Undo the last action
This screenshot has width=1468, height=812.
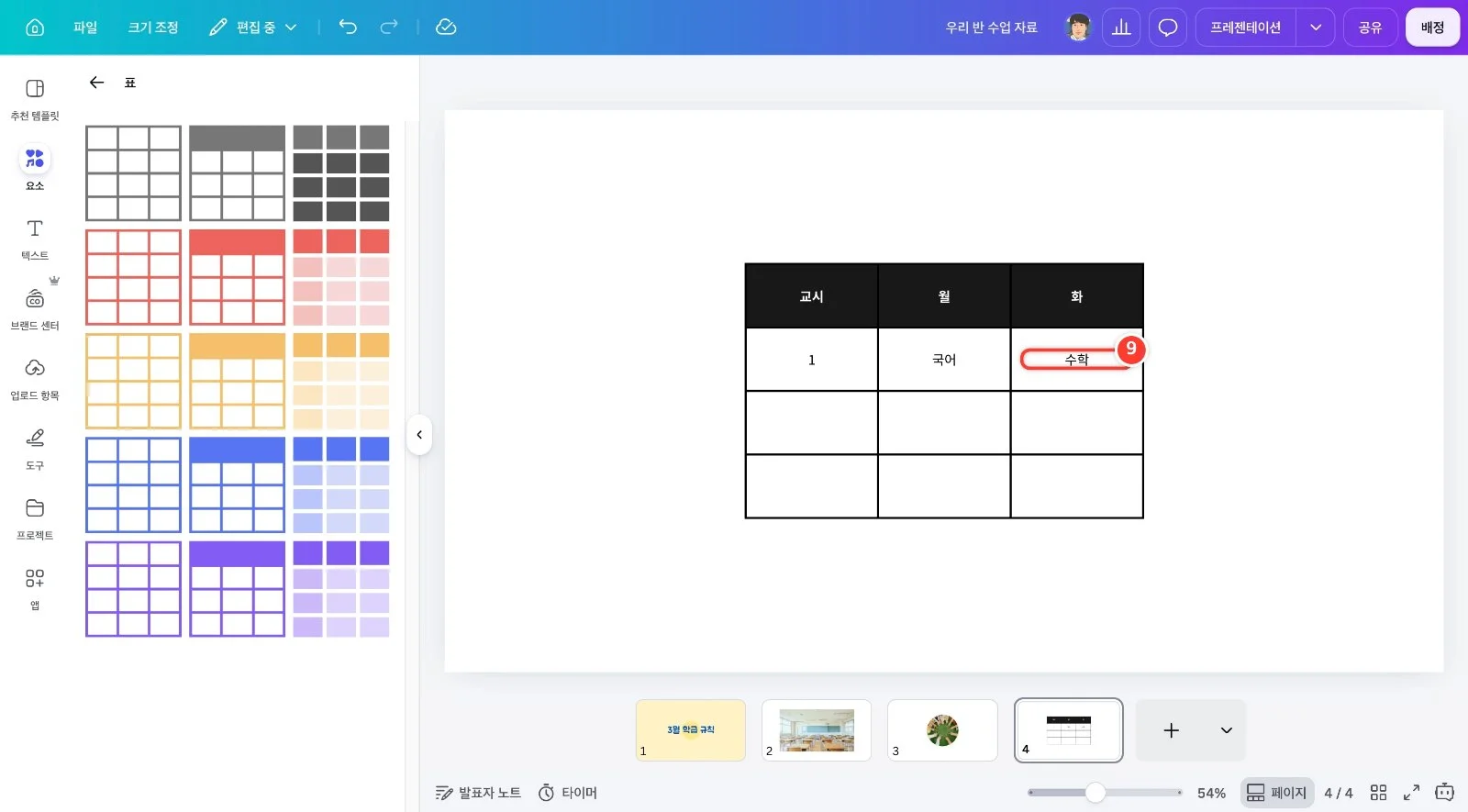[348, 27]
